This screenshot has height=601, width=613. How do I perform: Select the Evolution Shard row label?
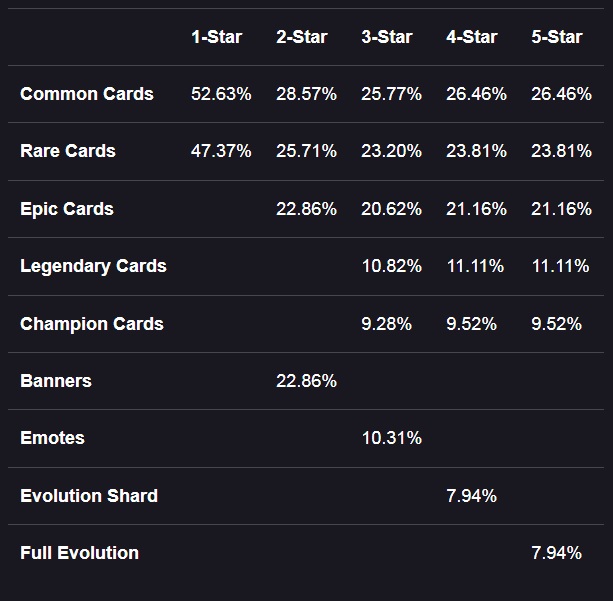pyautogui.click(x=89, y=496)
